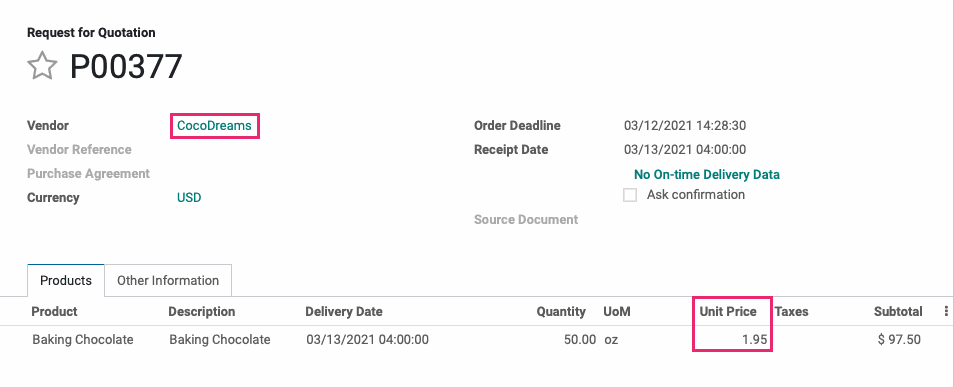Switch to the Other Information tab
This screenshot has width=954, height=387.
(168, 281)
